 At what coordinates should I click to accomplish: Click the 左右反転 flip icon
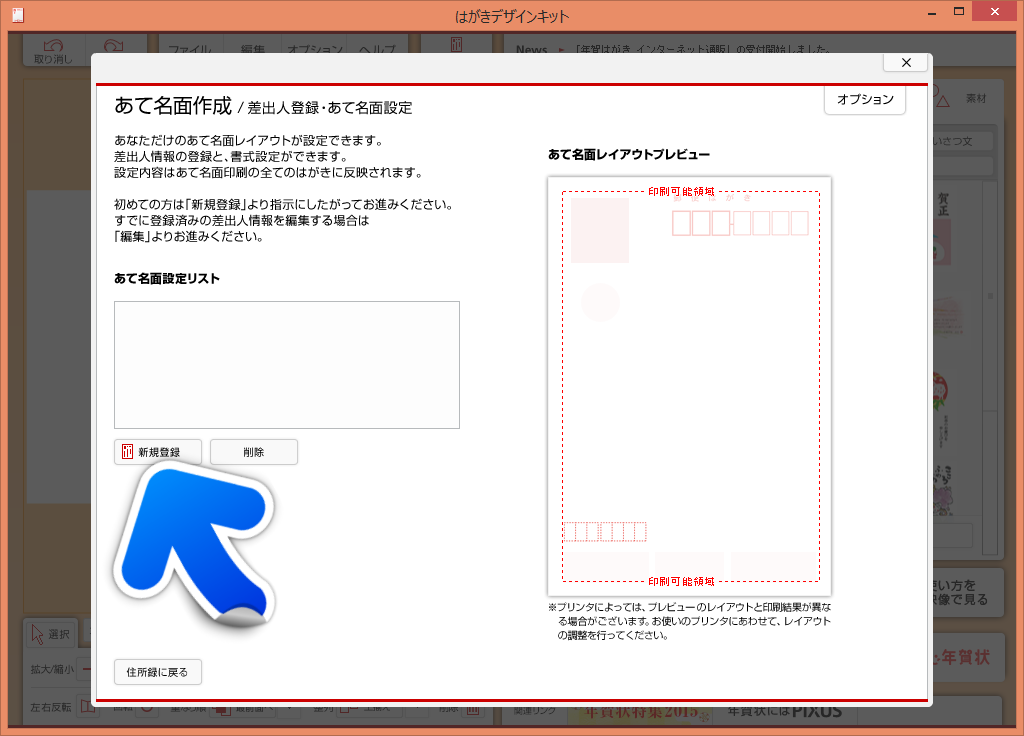tap(87, 707)
